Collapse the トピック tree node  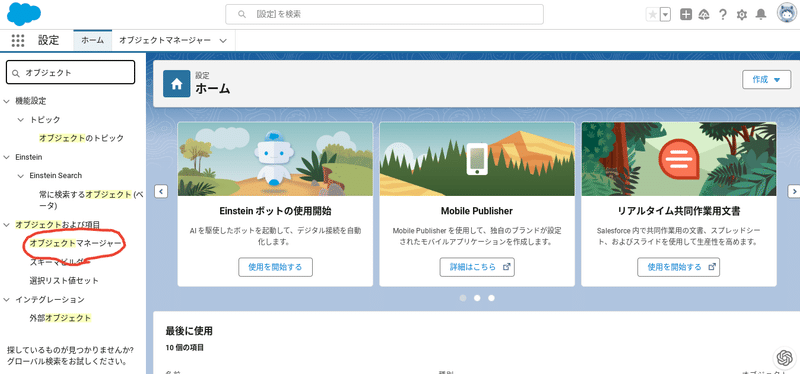click(x=20, y=119)
